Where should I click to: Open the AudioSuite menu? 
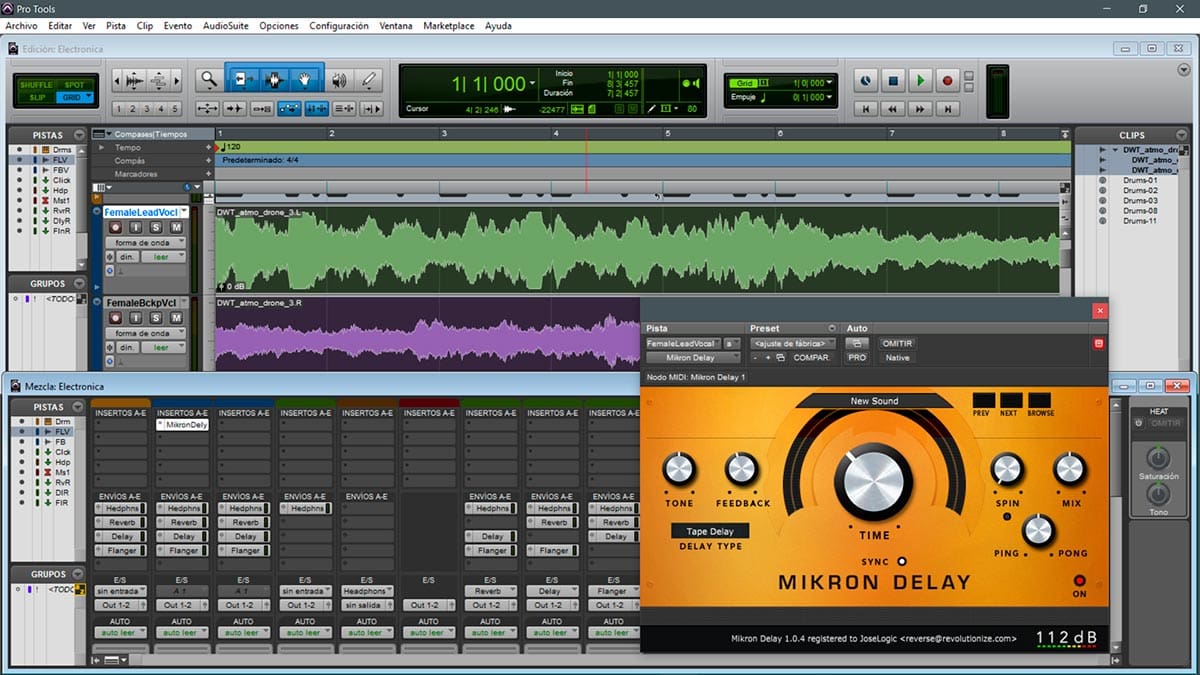coord(225,25)
